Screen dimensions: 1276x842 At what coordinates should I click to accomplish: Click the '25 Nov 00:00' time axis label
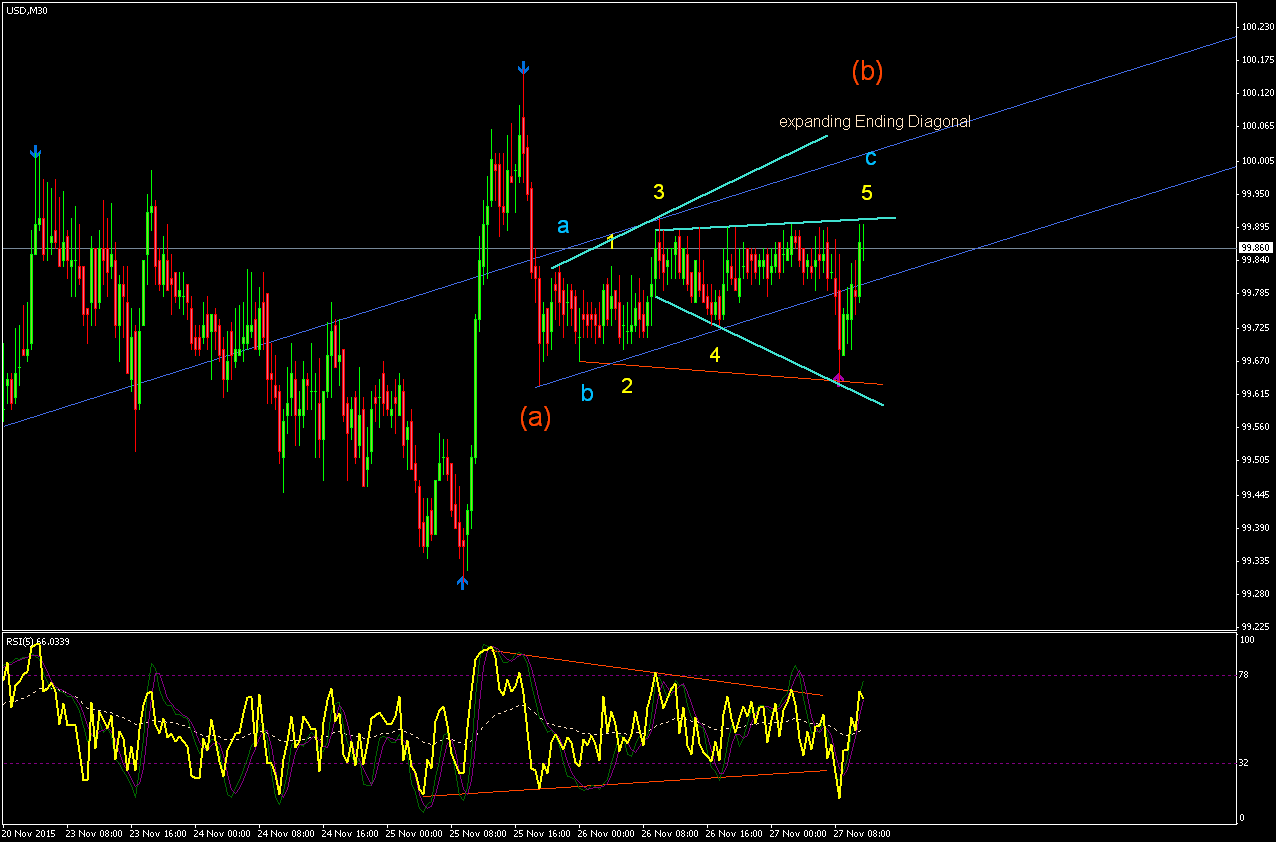(414, 832)
